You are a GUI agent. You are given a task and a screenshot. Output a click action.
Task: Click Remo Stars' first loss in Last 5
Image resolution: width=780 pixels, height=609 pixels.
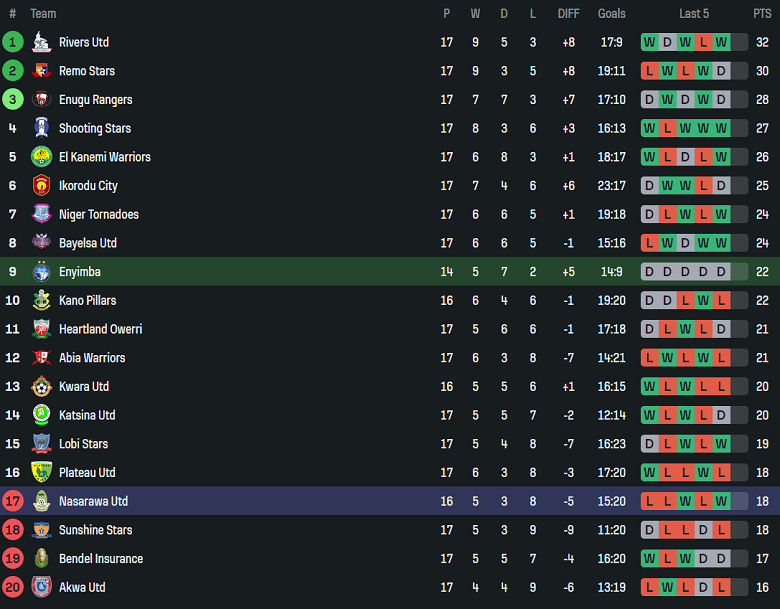coord(650,71)
